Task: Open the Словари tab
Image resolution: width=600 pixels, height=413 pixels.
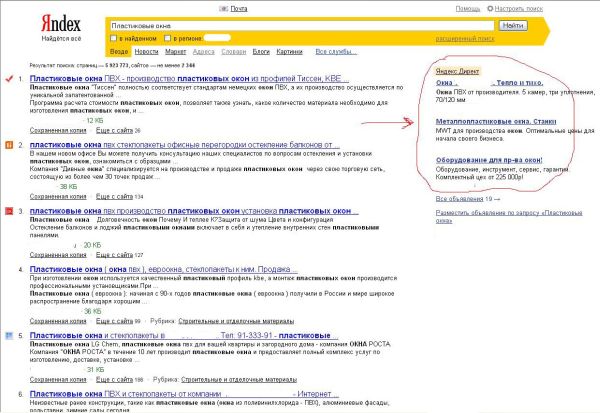Action: (233, 52)
